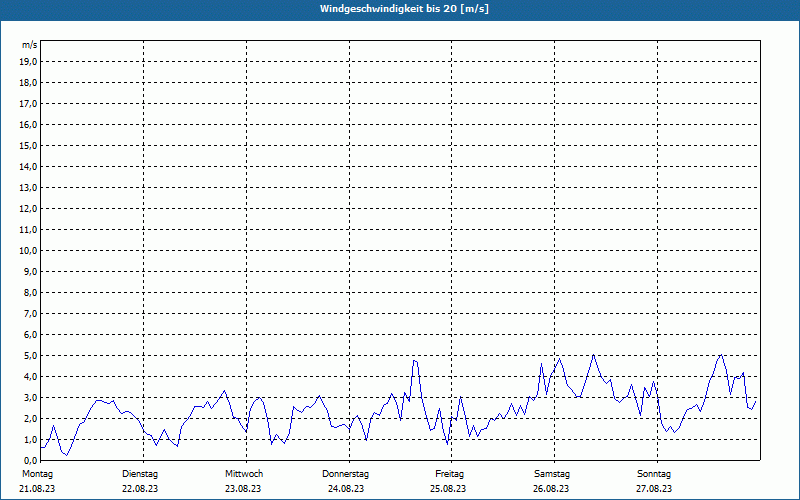Click the y-axis value 18,0
The height and width of the screenshot is (500, 800).
click(28, 83)
